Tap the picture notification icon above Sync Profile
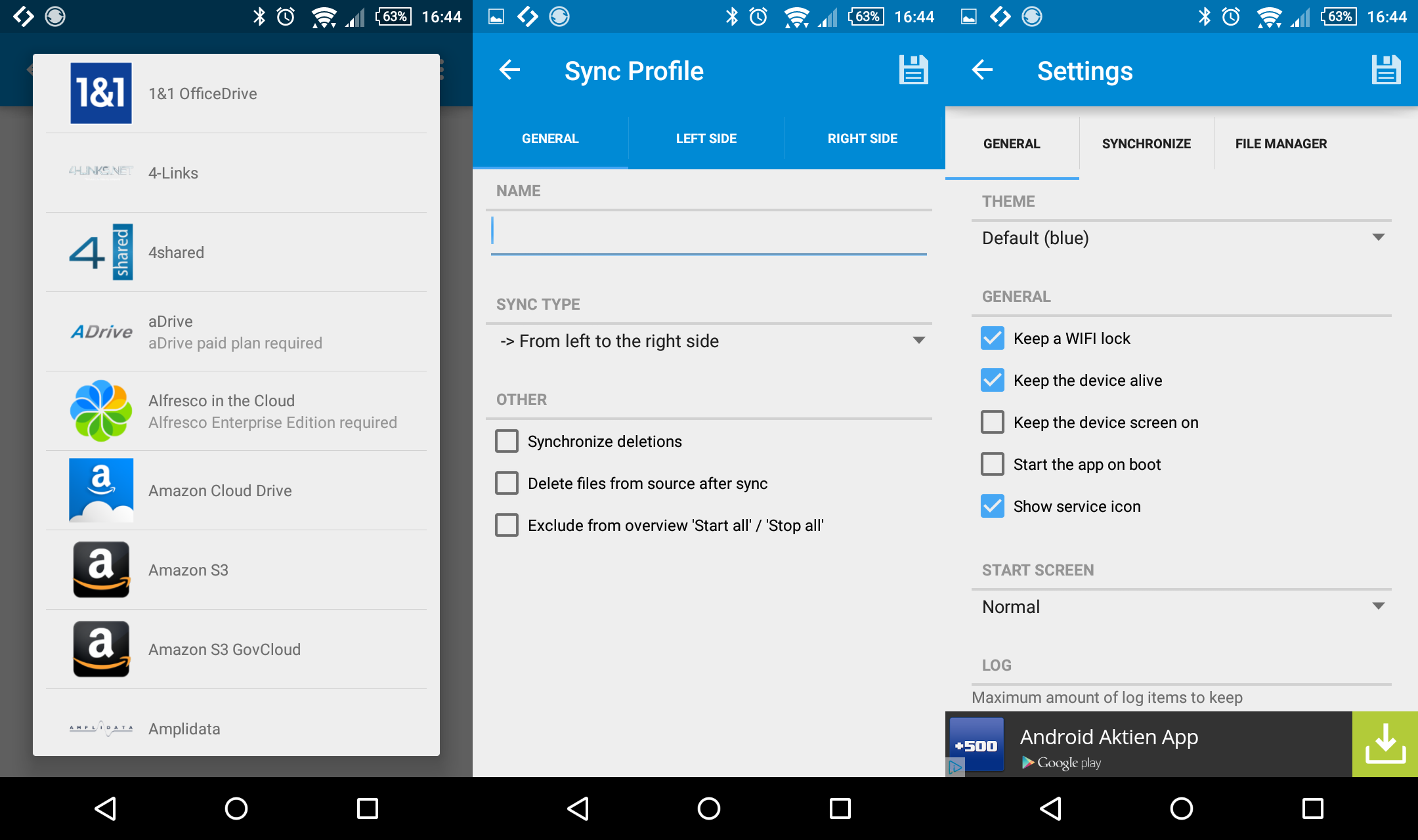Image resolution: width=1418 pixels, height=840 pixels. [x=496, y=16]
